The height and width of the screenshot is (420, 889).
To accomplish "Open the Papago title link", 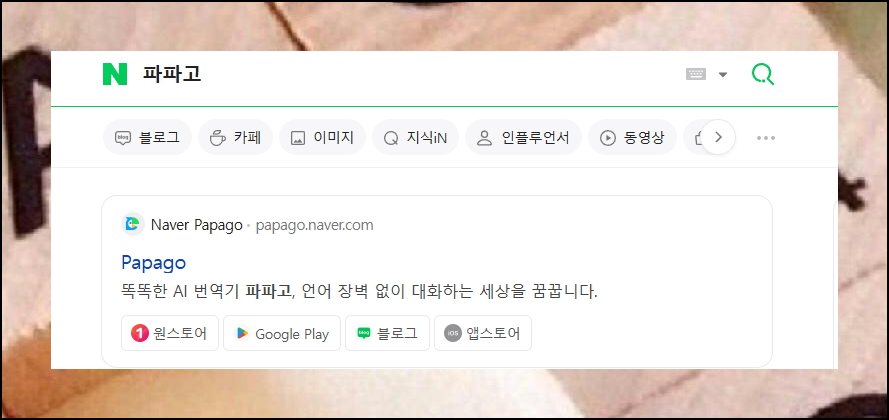I will [154, 263].
